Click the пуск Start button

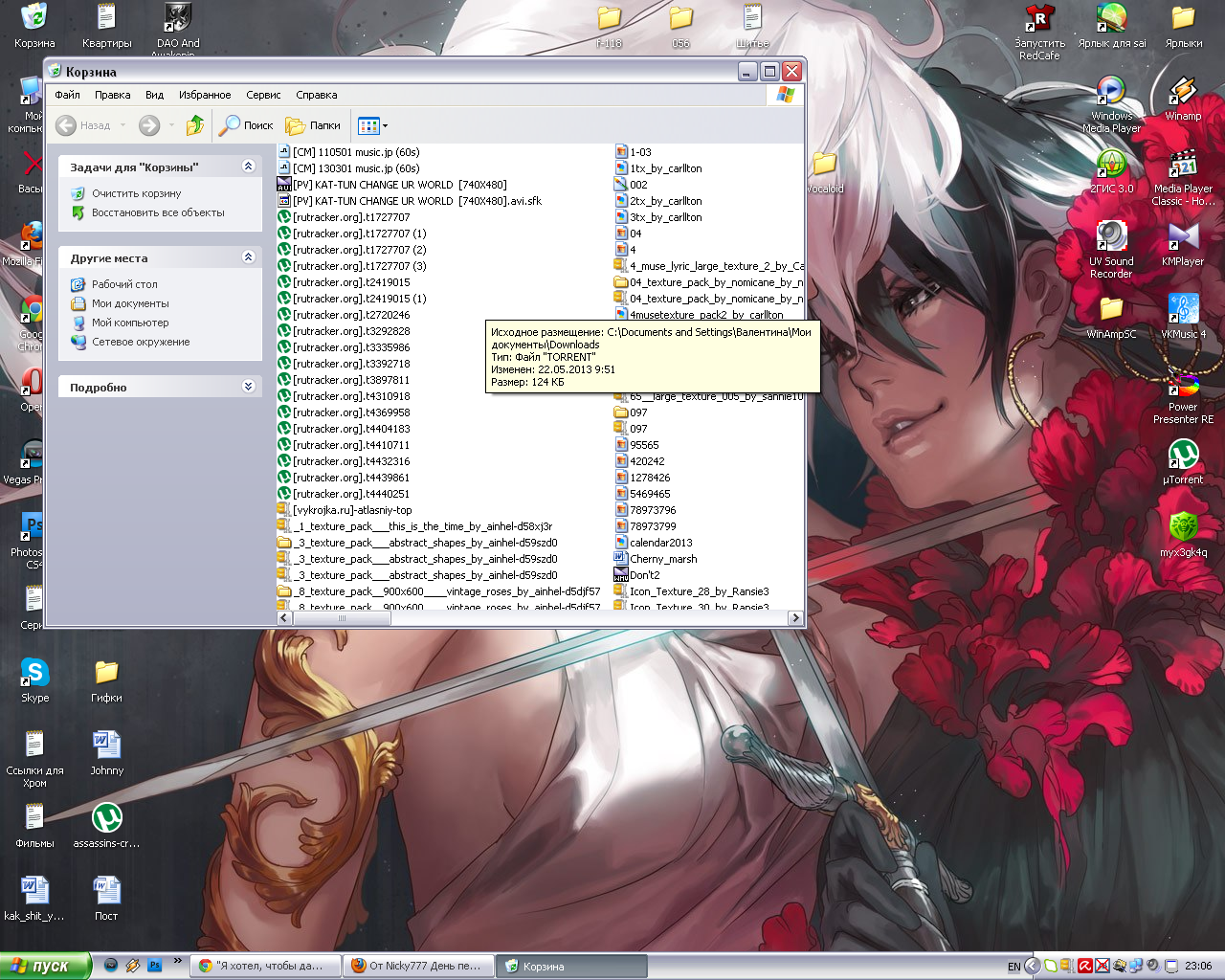click(44, 966)
